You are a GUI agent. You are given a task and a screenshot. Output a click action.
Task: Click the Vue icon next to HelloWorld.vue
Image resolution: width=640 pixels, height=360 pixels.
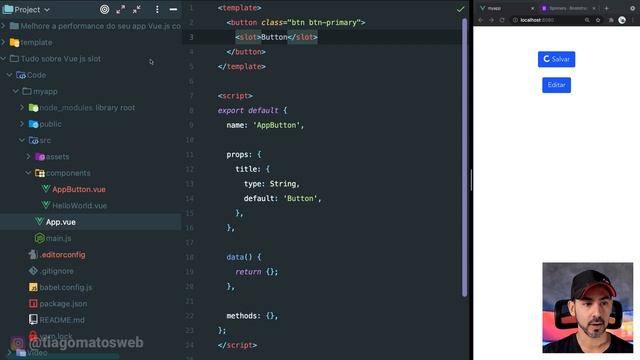coord(46,205)
